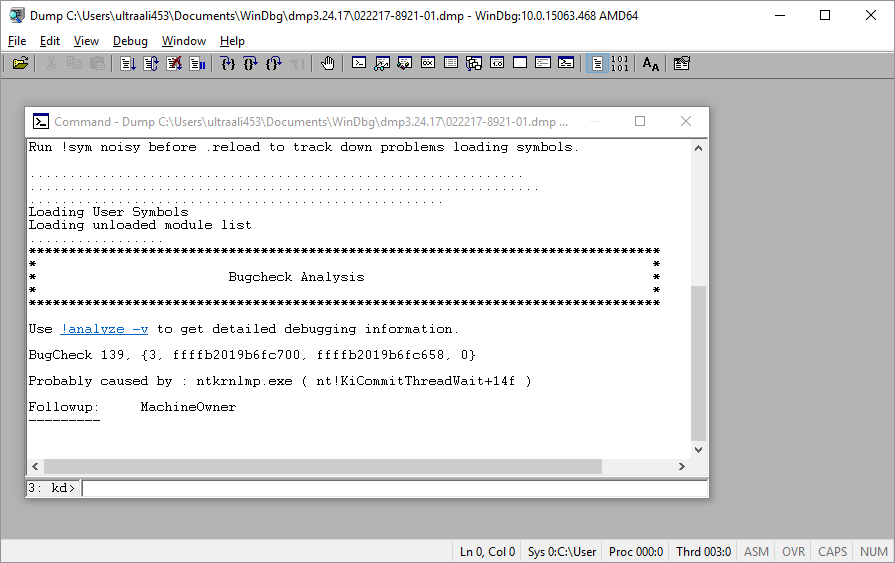Open the Debug menu
Screen dimensions: 895x563
click(130, 41)
